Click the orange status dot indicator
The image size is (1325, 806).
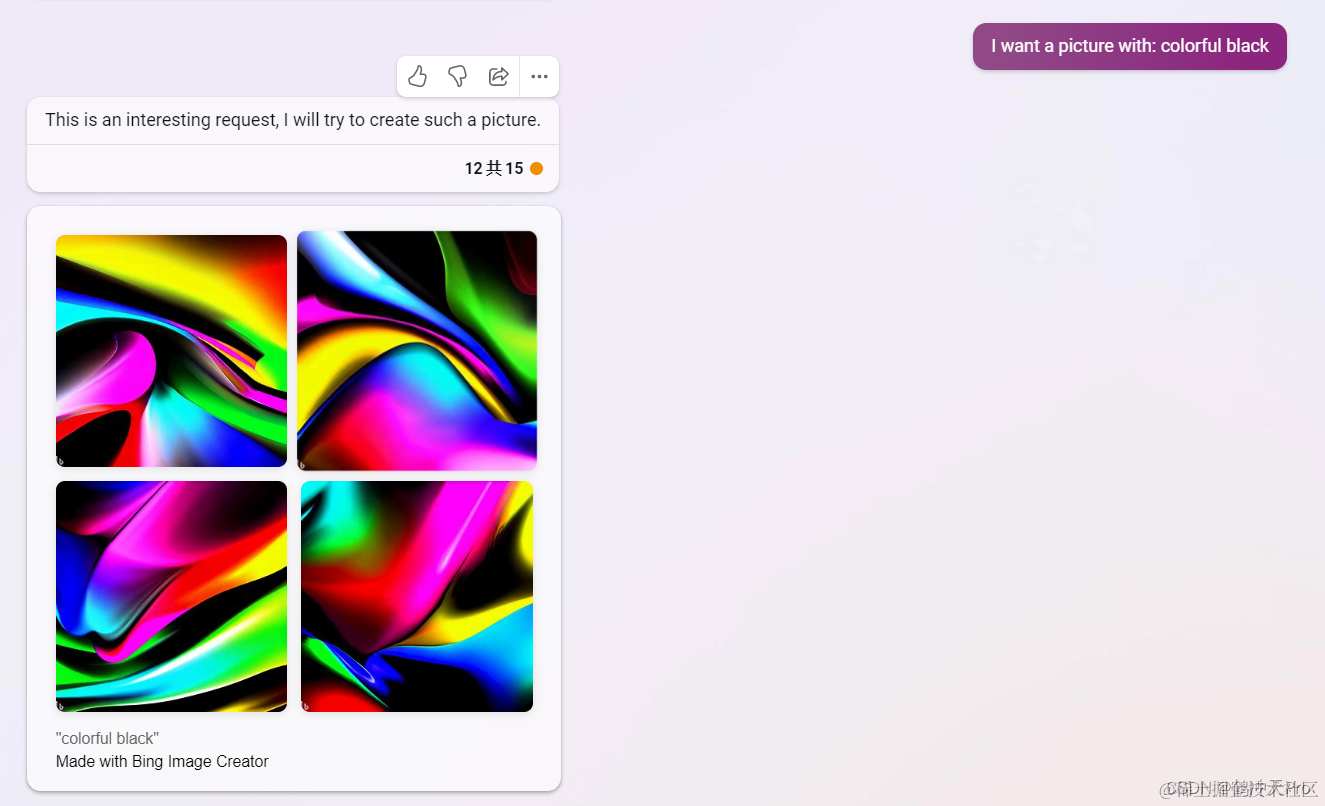[536, 168]
